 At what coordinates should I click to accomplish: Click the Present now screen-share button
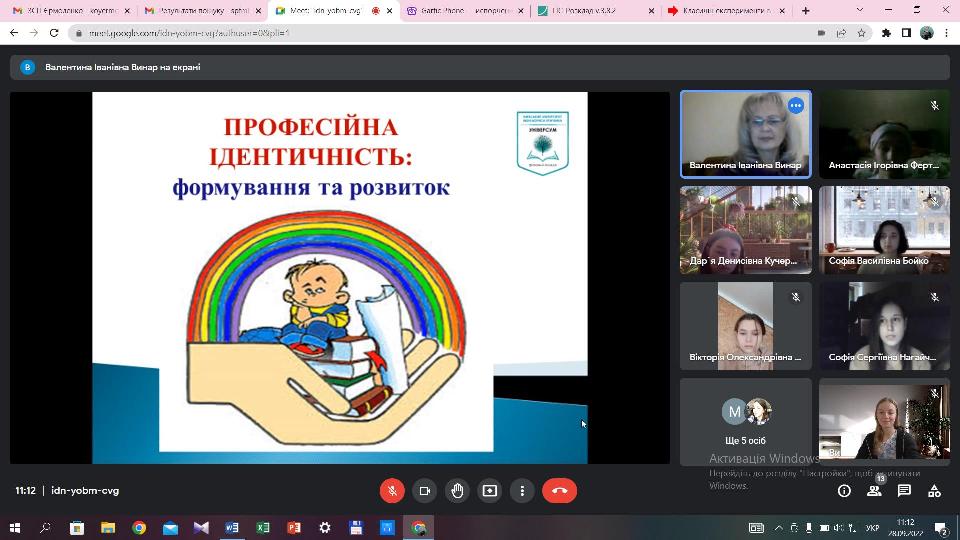point(490,491)
